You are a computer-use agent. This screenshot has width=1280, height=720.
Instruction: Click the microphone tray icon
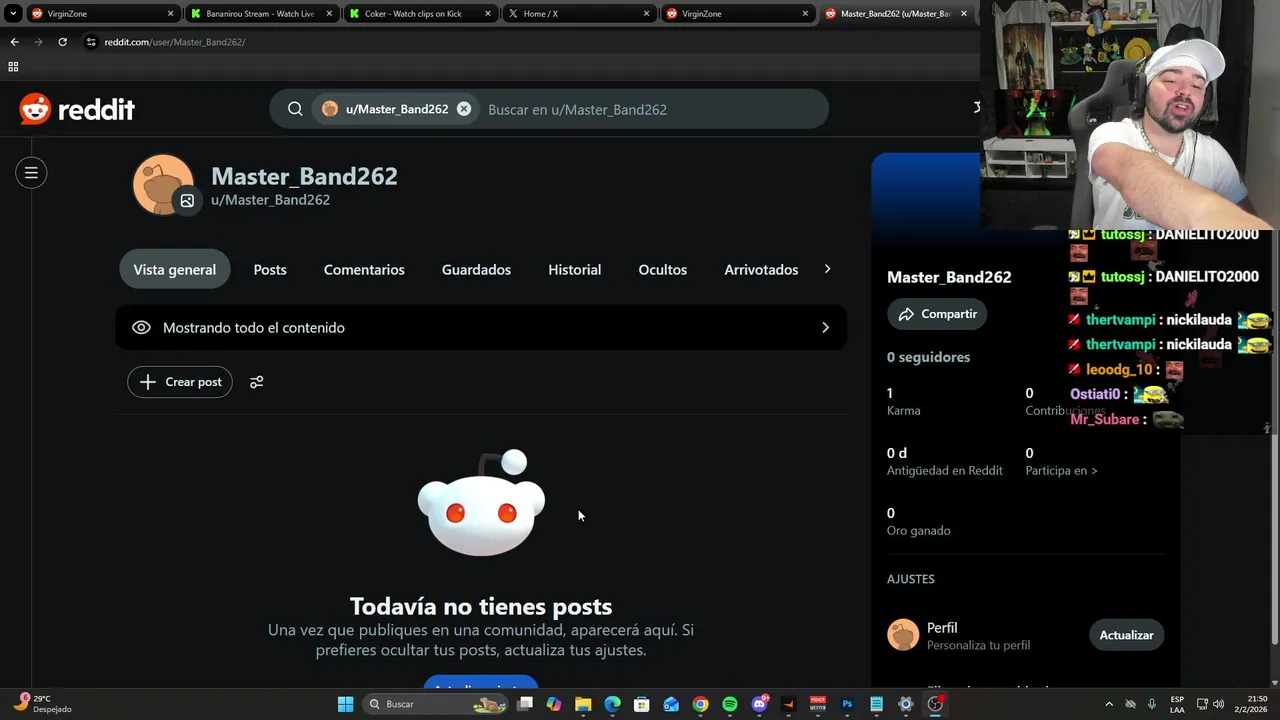point(1152,704)
